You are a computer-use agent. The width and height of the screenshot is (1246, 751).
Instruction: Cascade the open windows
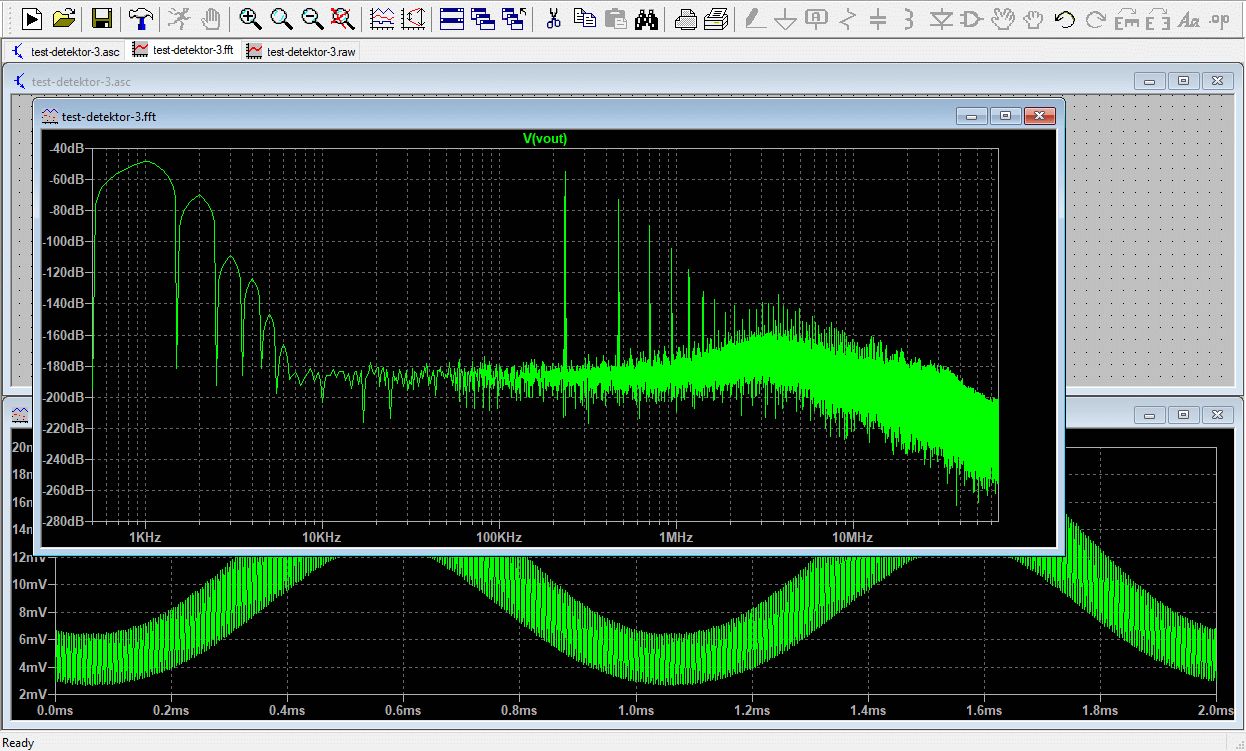tap(483, 17)
